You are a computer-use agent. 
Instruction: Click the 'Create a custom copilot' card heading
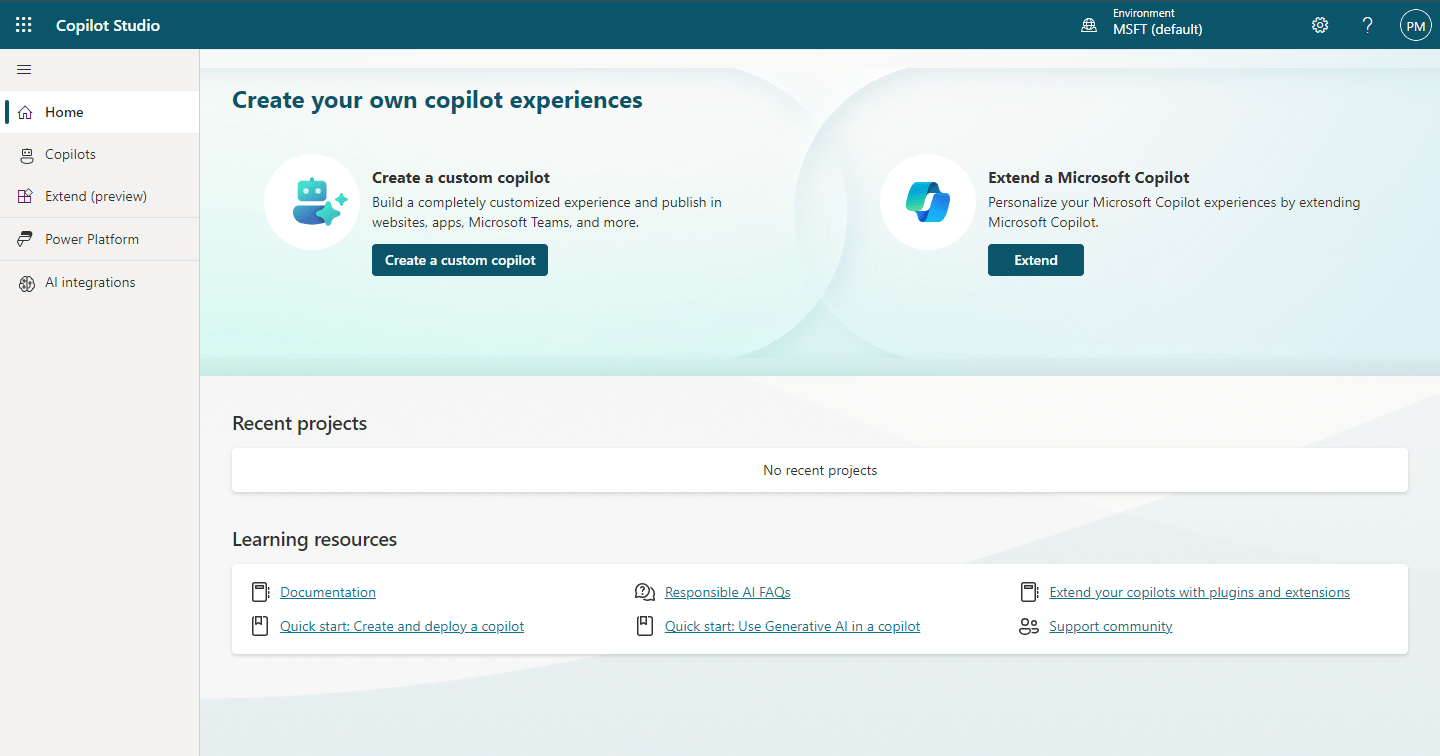461,177
